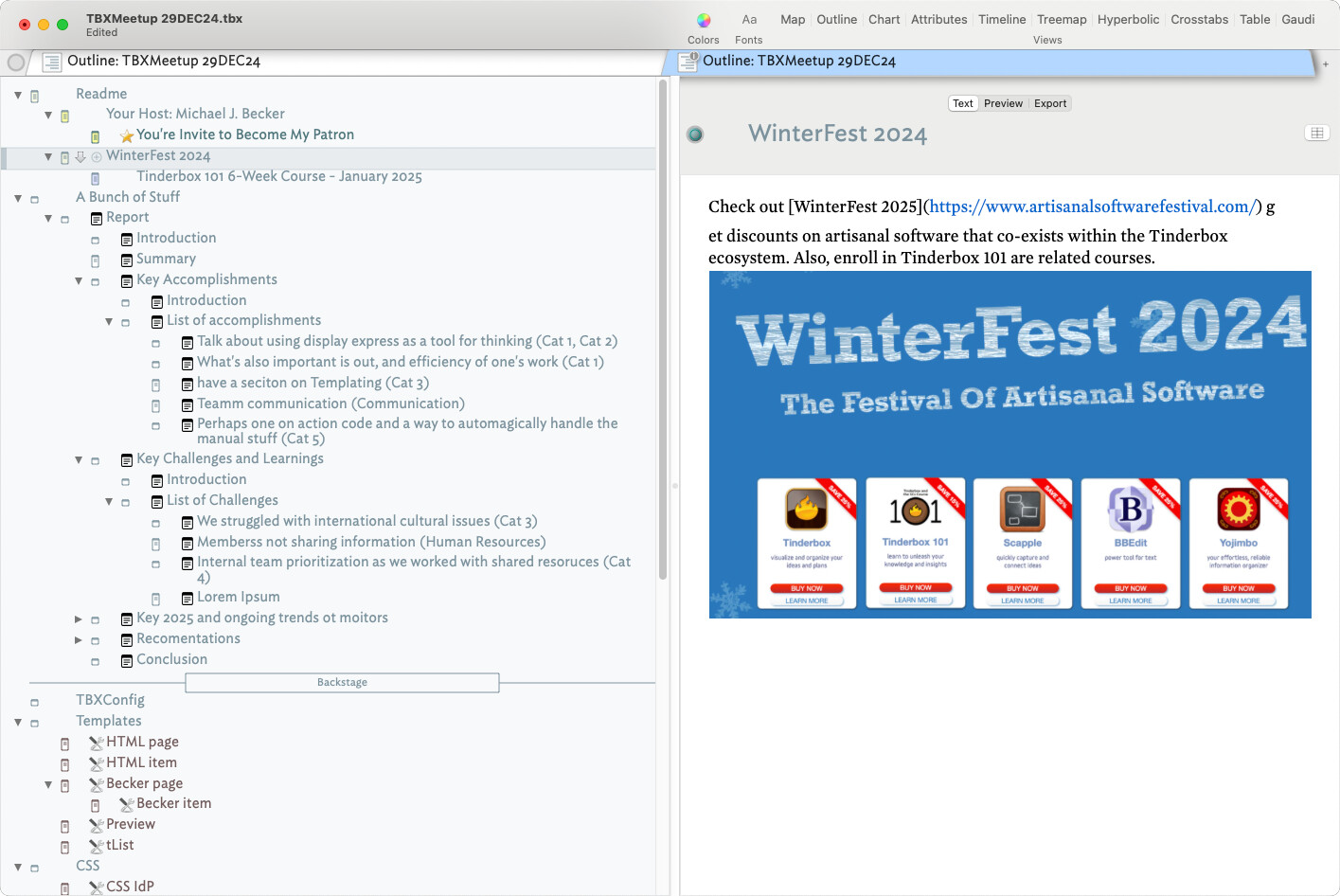Add new tab with plus button
The image size is (1340, 896).
tap(1326, 64)
